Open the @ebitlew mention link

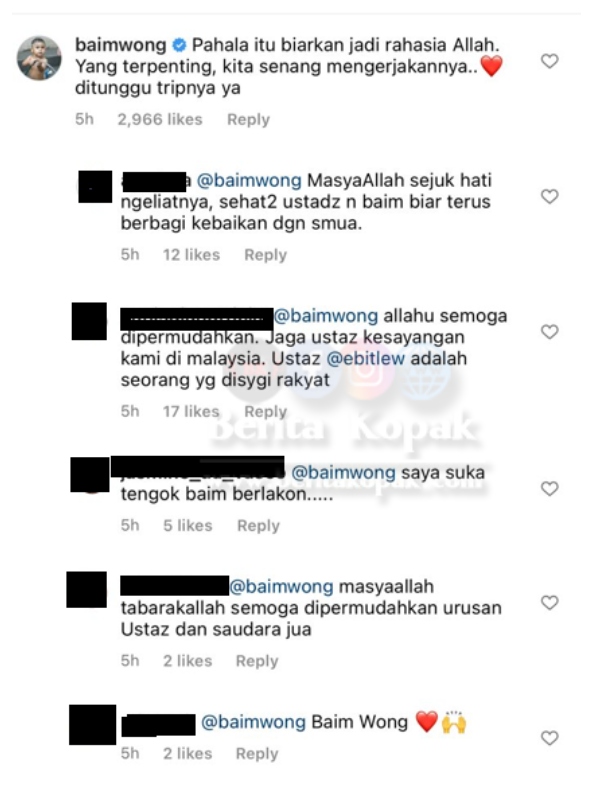(365, 358)
